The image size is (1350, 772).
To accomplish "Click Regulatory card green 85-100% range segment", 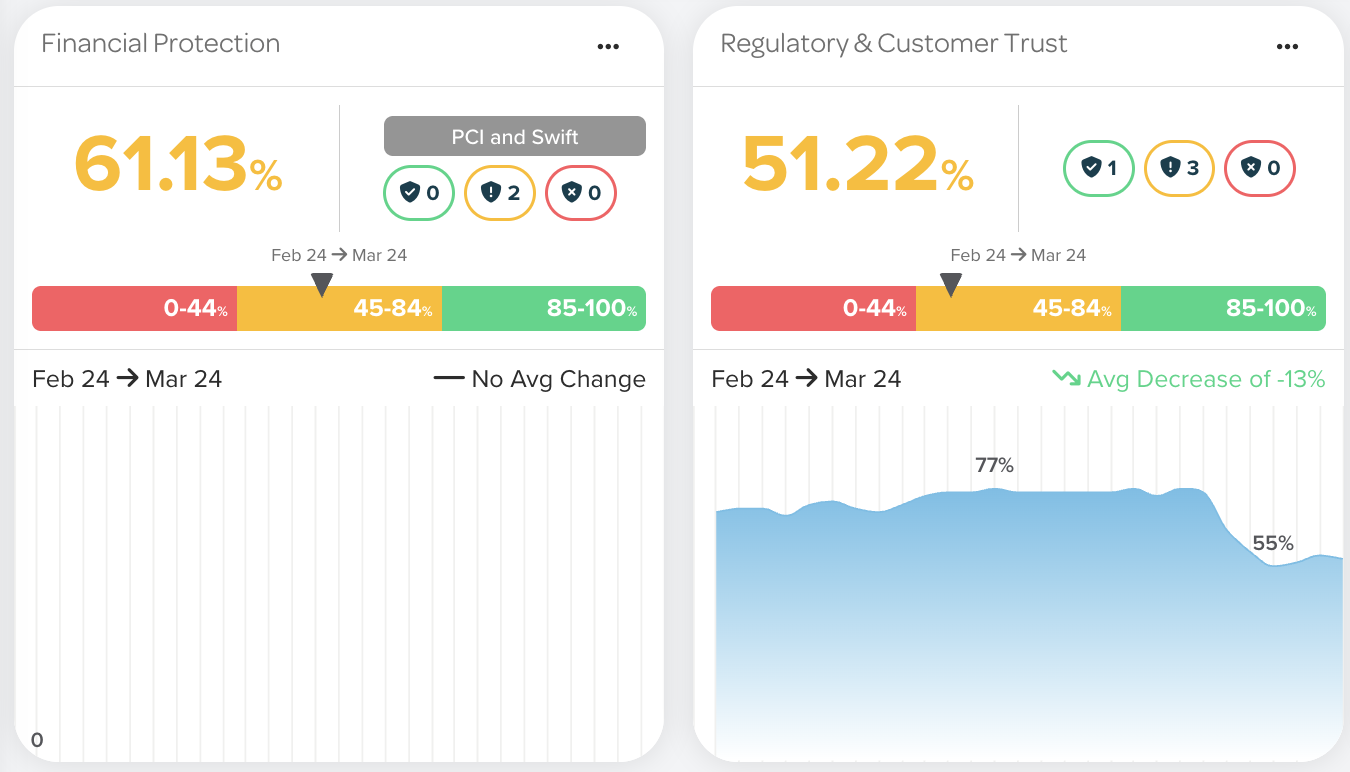I will coord(1223,308).
